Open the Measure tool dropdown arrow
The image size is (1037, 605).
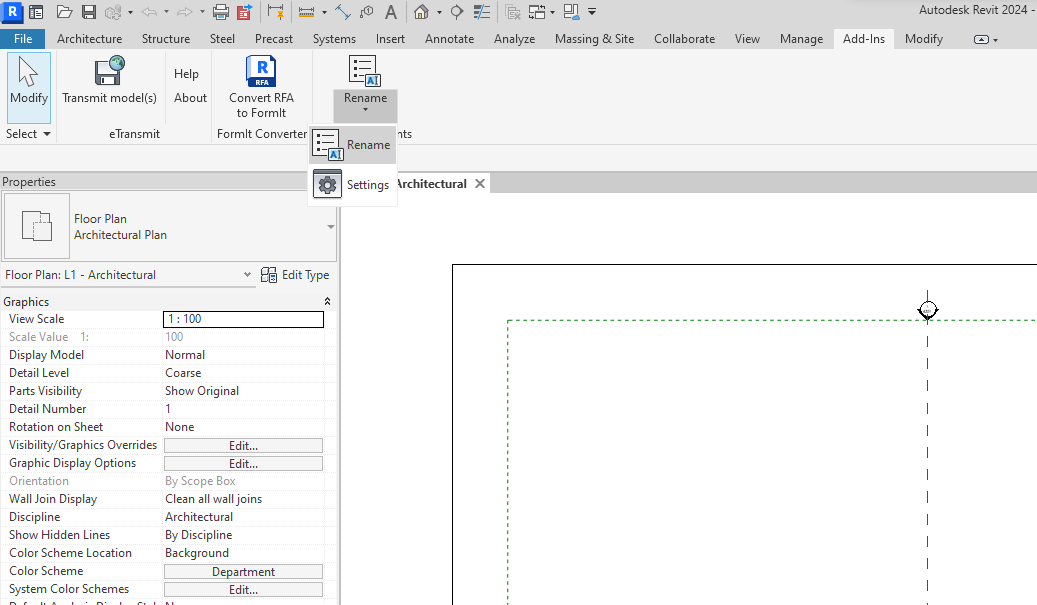point(324,12)
